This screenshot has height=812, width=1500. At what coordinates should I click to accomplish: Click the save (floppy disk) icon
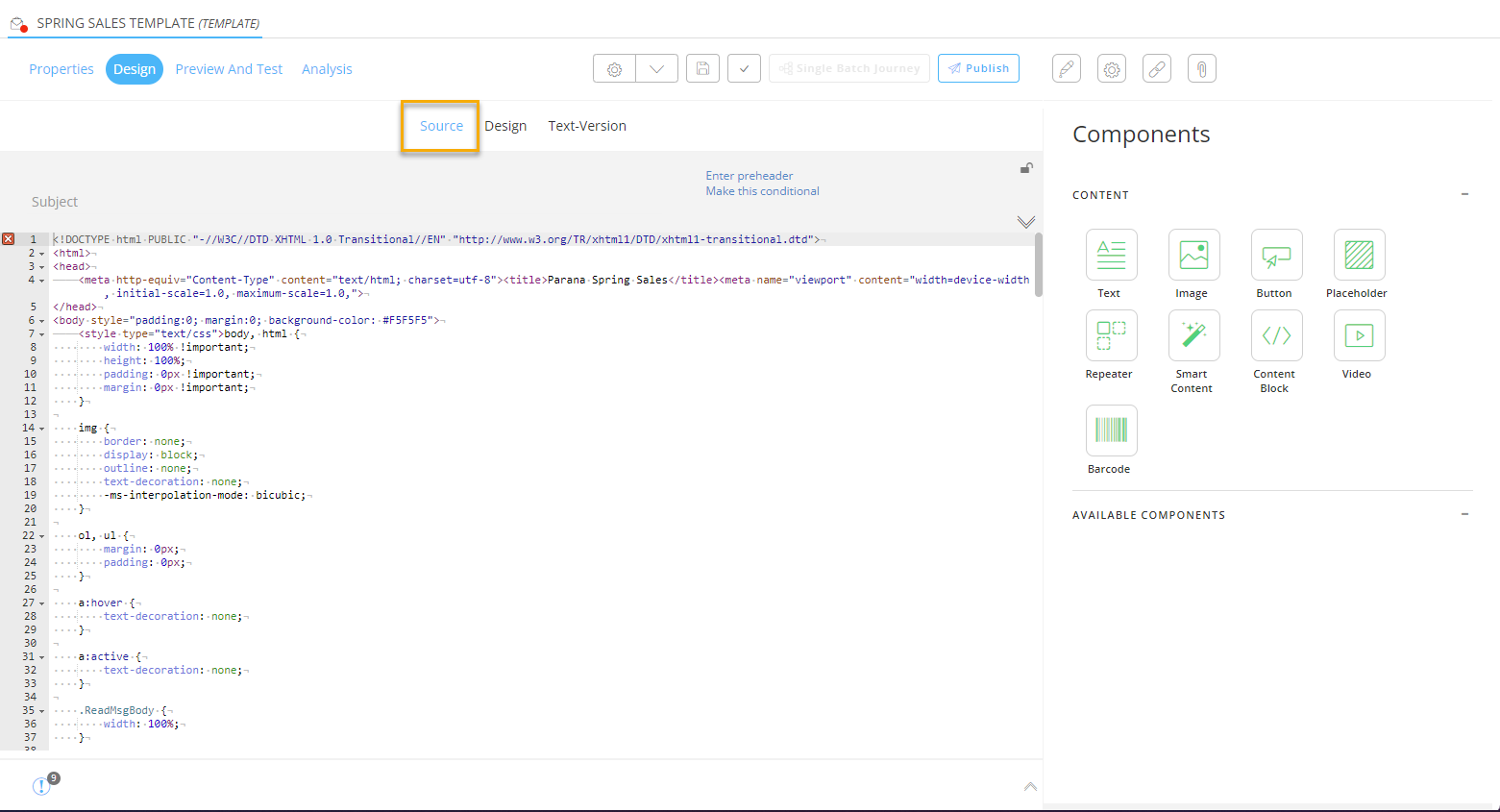[702, 68]
